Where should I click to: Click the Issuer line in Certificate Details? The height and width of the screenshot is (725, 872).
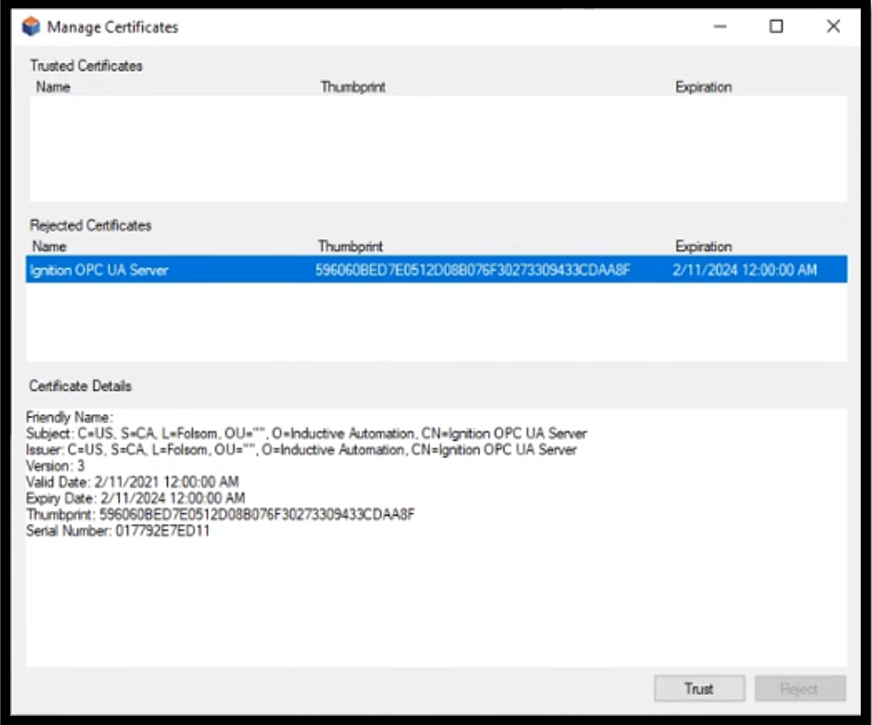tap(301, 449)
